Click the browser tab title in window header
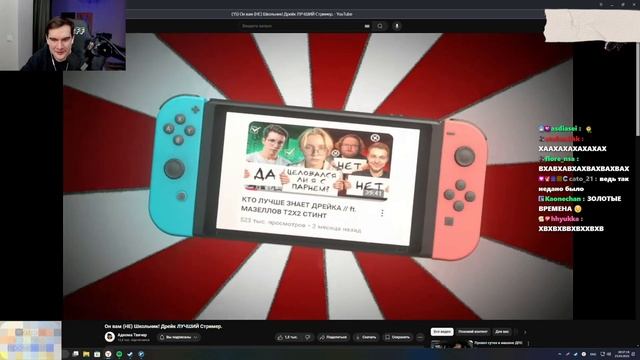The image size is (640, 360). click(292, 14)
